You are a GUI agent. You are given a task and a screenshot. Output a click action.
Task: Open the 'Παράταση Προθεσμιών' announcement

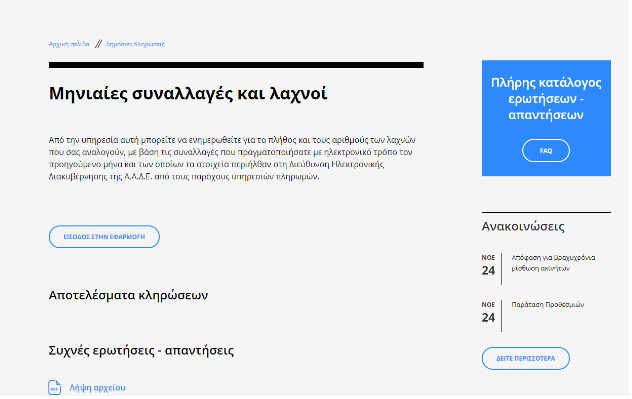(x=548, y=305)
